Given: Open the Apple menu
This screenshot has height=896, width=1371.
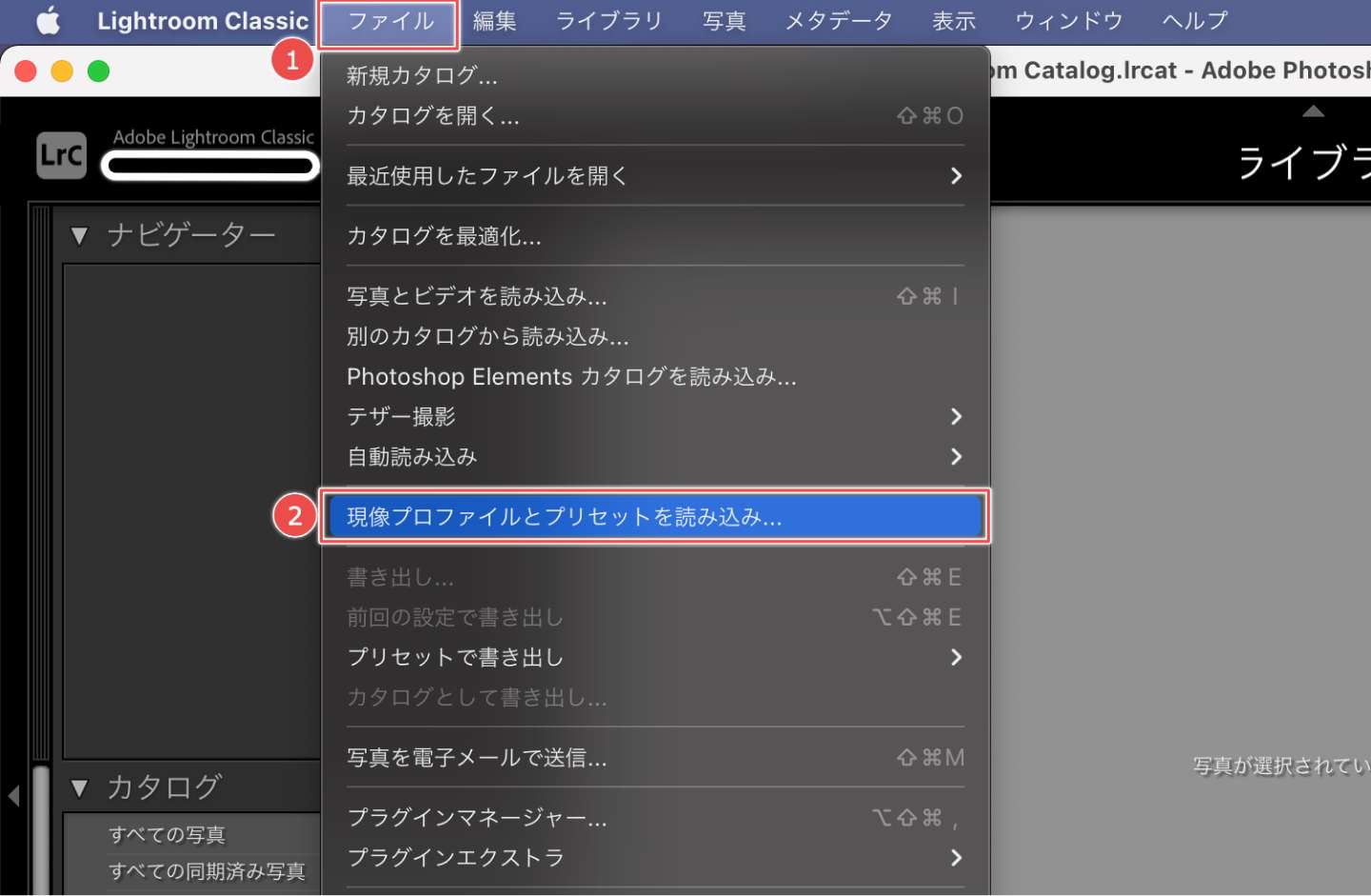Looking at the screenshot, I should coord(48,21).
